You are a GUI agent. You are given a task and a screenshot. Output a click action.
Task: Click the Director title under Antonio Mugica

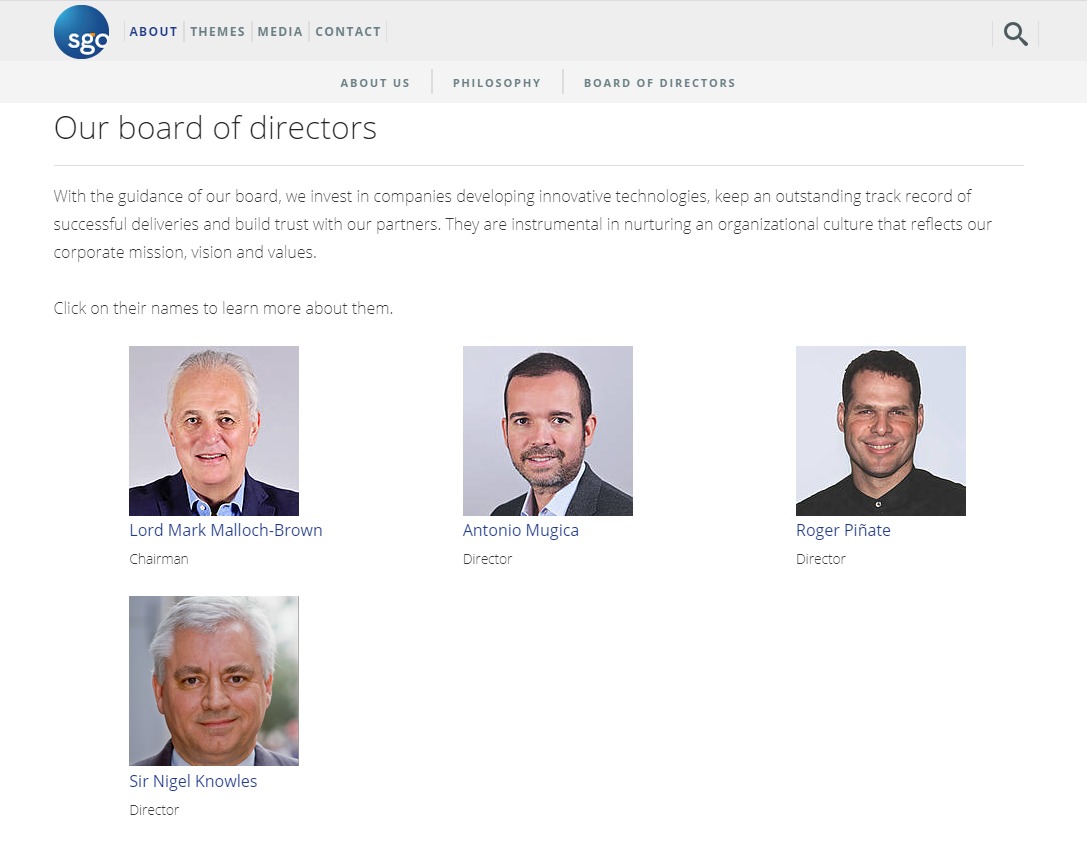click(487, 559)
